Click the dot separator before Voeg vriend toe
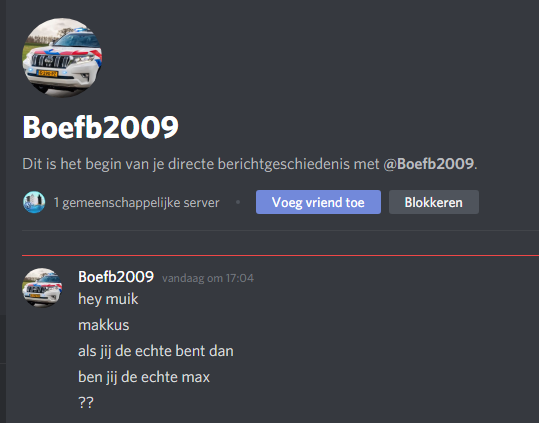539x423 pixels. point(238,202)
